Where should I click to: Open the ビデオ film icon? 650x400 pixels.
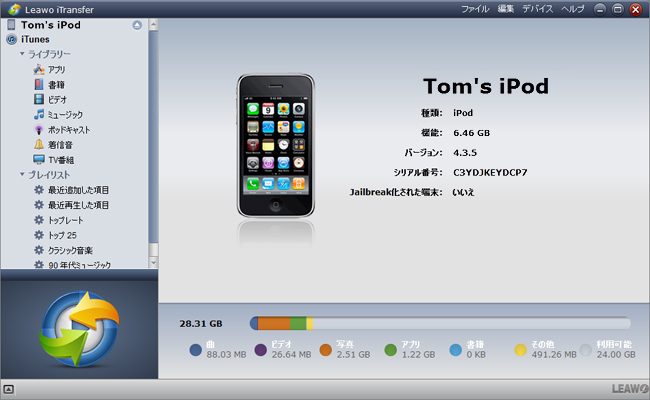[39, 99]
